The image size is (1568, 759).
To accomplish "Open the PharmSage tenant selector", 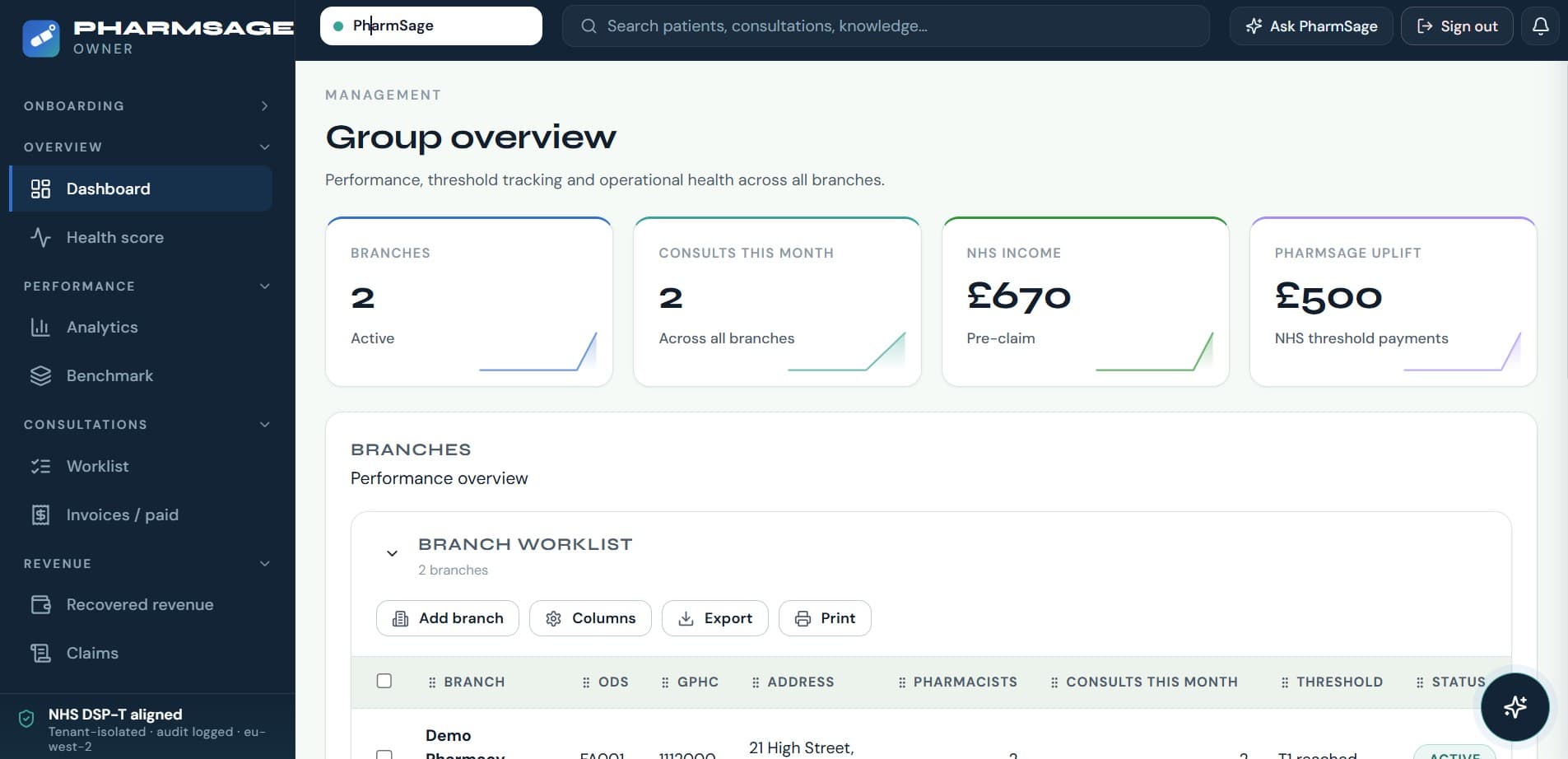I will [x=431, y=26].
